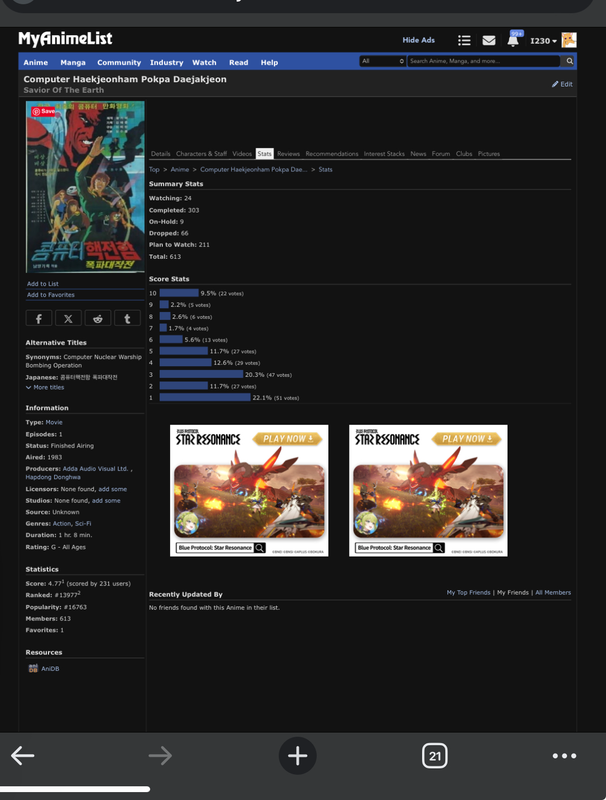The image size is (606, 800).
Task: Click score 10 bar in Score Stats
Action: coord(179,293)
